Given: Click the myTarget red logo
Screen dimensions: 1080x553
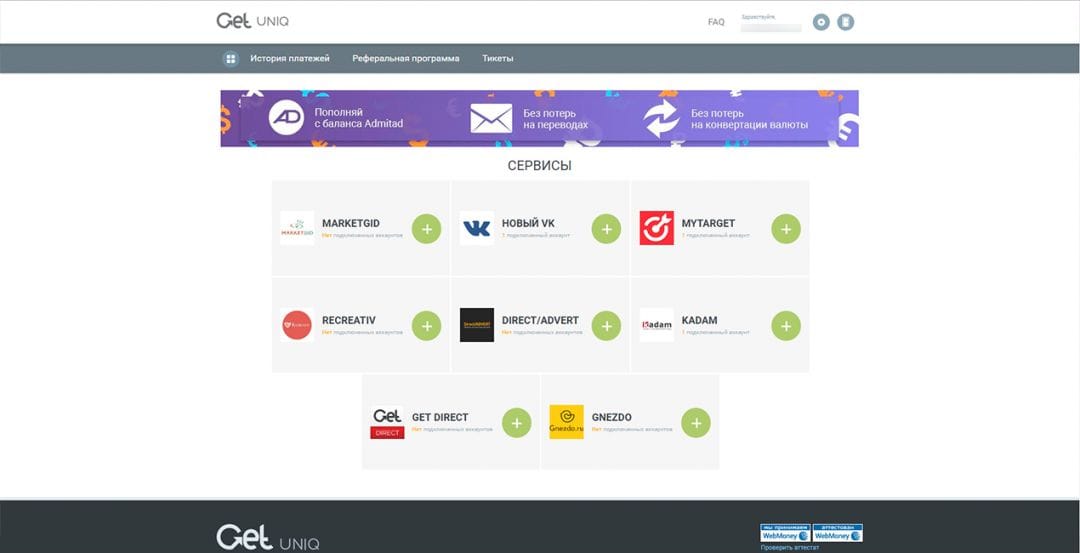Looking at the screenshot, I should (656, 229).
